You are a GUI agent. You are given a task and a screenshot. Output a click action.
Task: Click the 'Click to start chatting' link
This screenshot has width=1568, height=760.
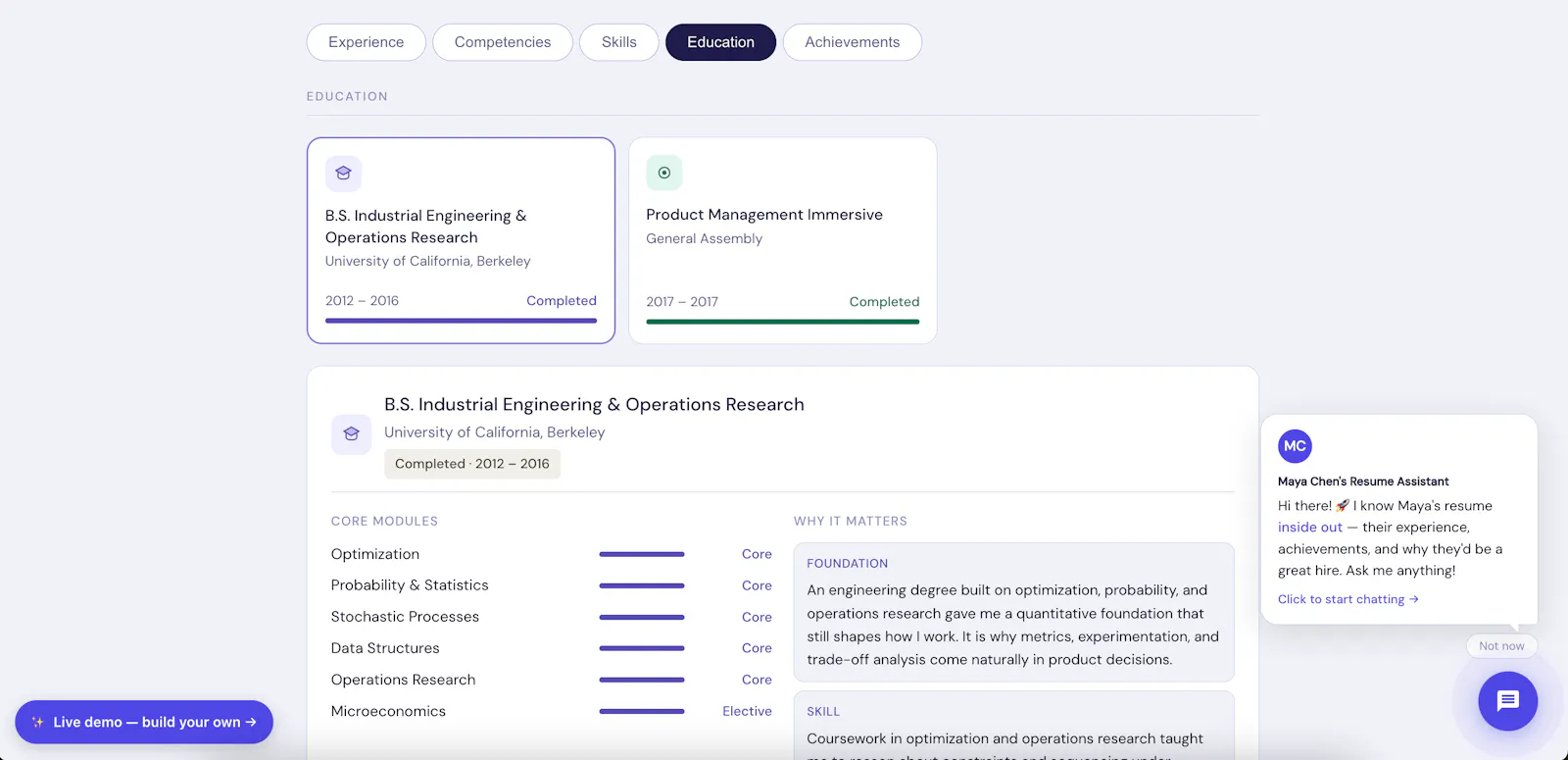(1347, 599)
